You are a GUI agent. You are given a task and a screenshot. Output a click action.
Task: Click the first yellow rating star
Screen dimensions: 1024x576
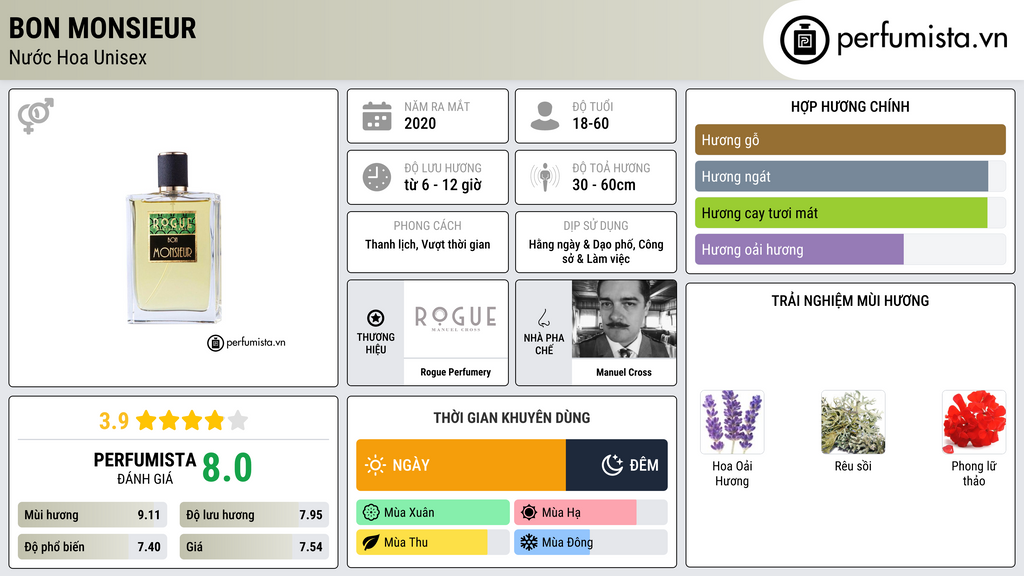(x=146, y=420)
